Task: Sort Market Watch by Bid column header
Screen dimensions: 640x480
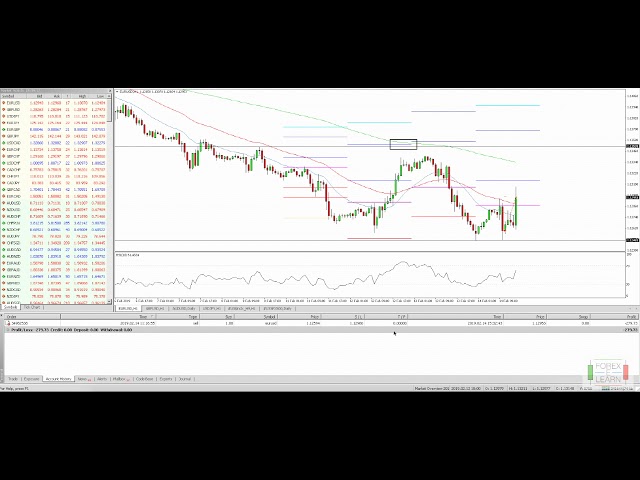Action: [37, 96]
